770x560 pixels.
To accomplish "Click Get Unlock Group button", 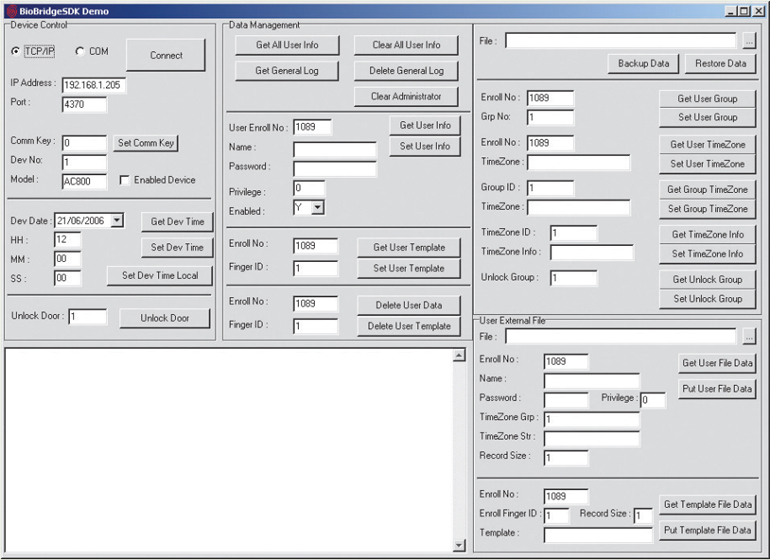I will pyautogui.click(x=708, y=280).
